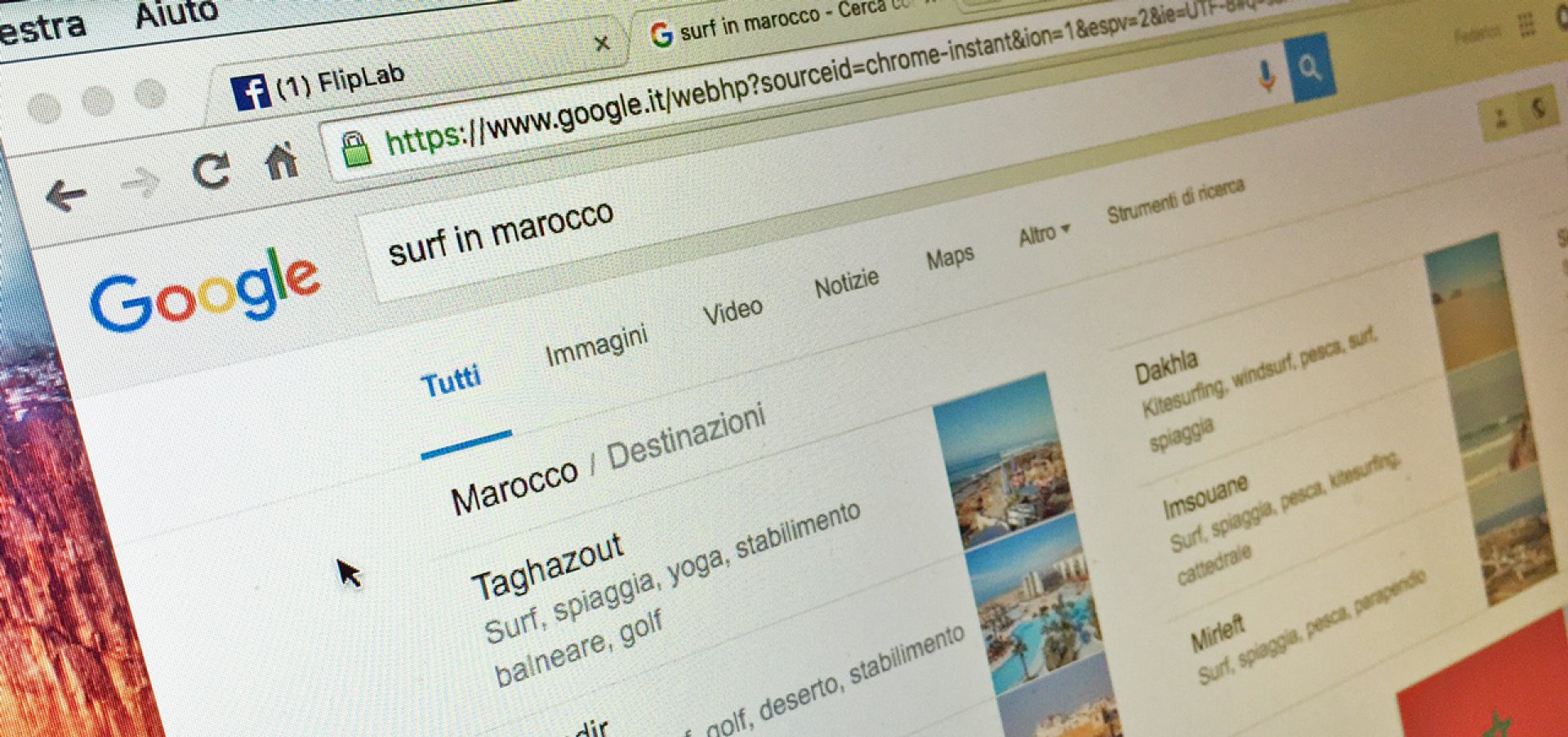Click the blue magnifier search button
This screenshot has width=1568, height=737.
click(1311, 69)
